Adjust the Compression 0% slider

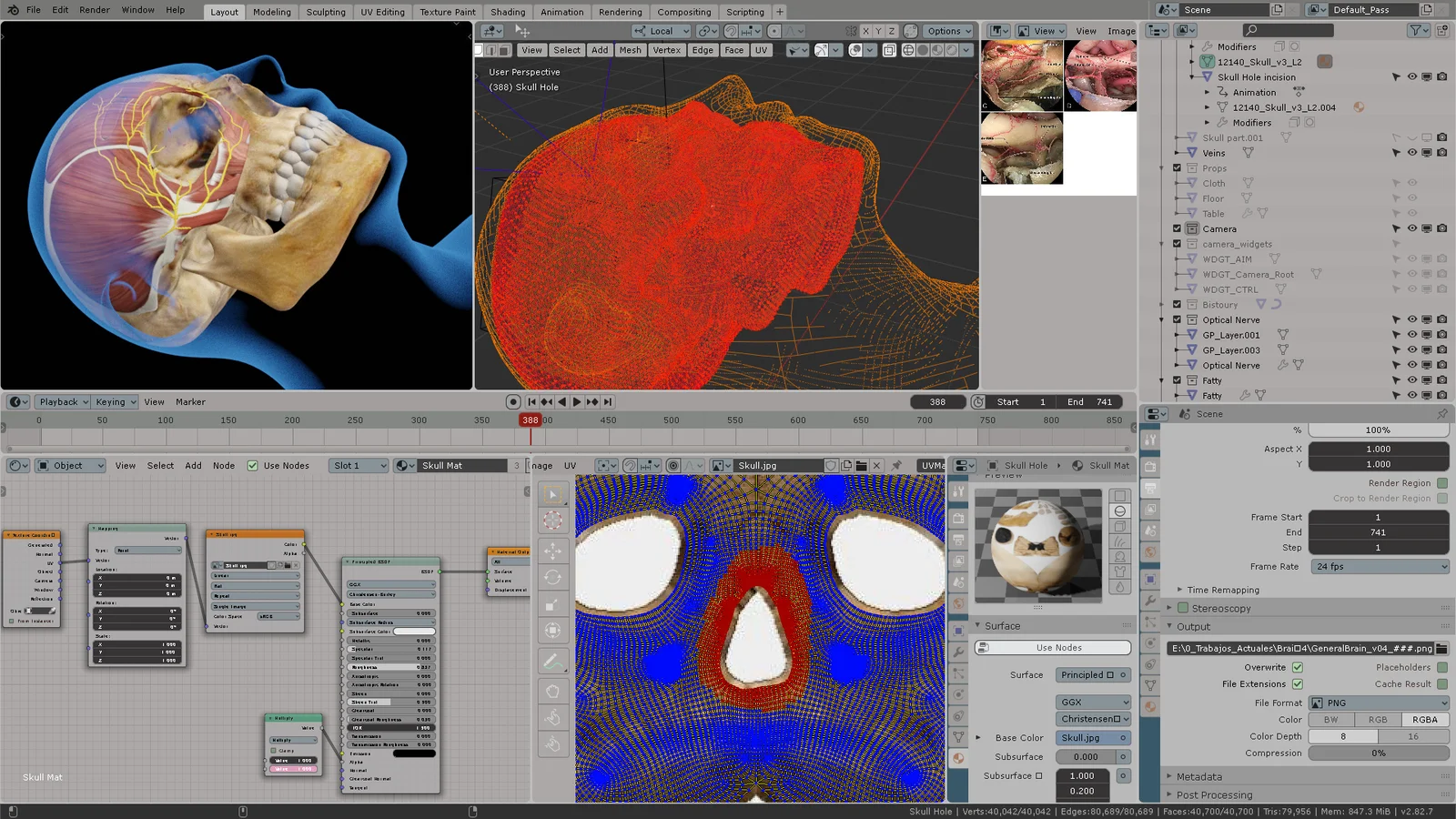pos(1378,753)
